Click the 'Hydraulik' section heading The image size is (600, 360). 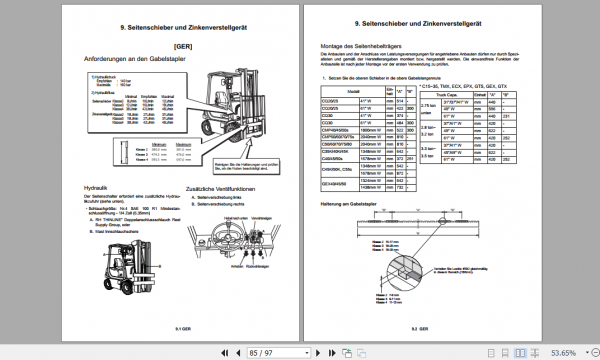(x=95, y=188)
